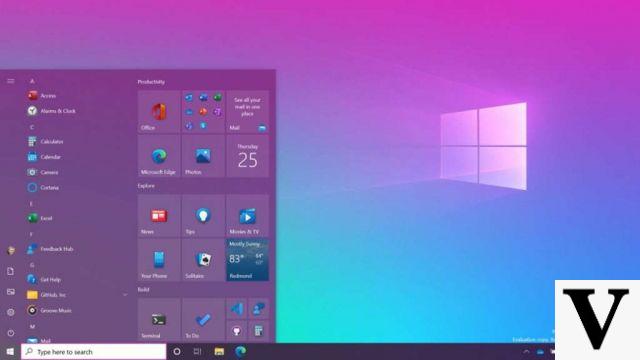
Task: Open the Power options button
Action: 11,333
